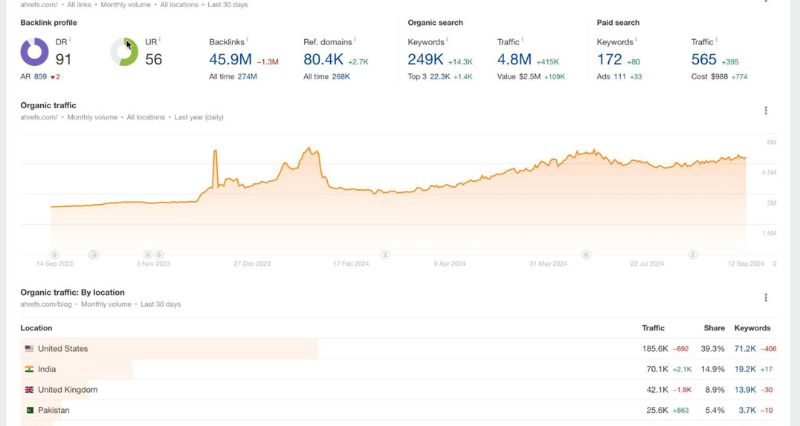This screenshot has width=800, height=426.
Task: Click the United States location row name
Action: [x=63, y=348]
